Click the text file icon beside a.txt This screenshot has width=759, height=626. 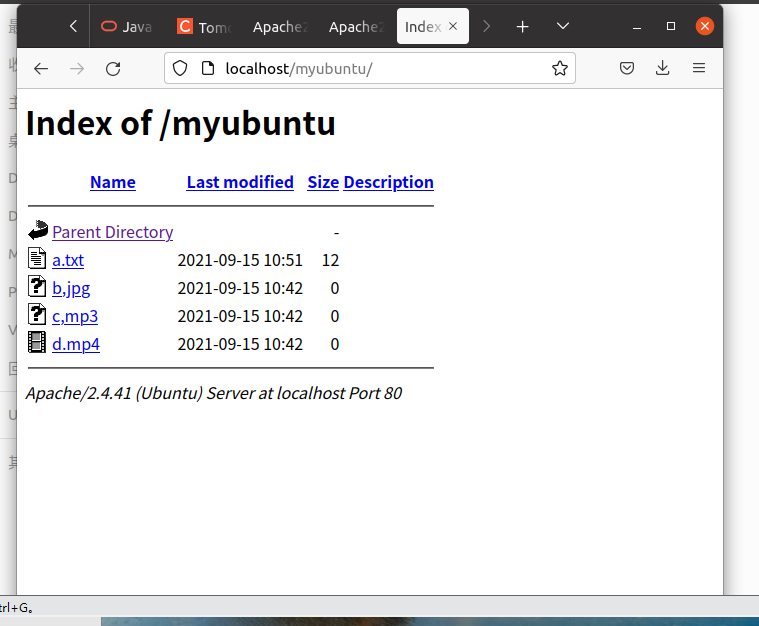coord(37,258)
